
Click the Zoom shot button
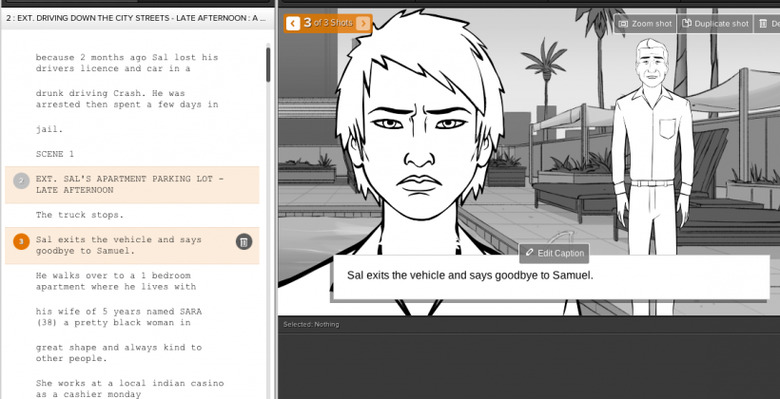(x=645, y=23)
